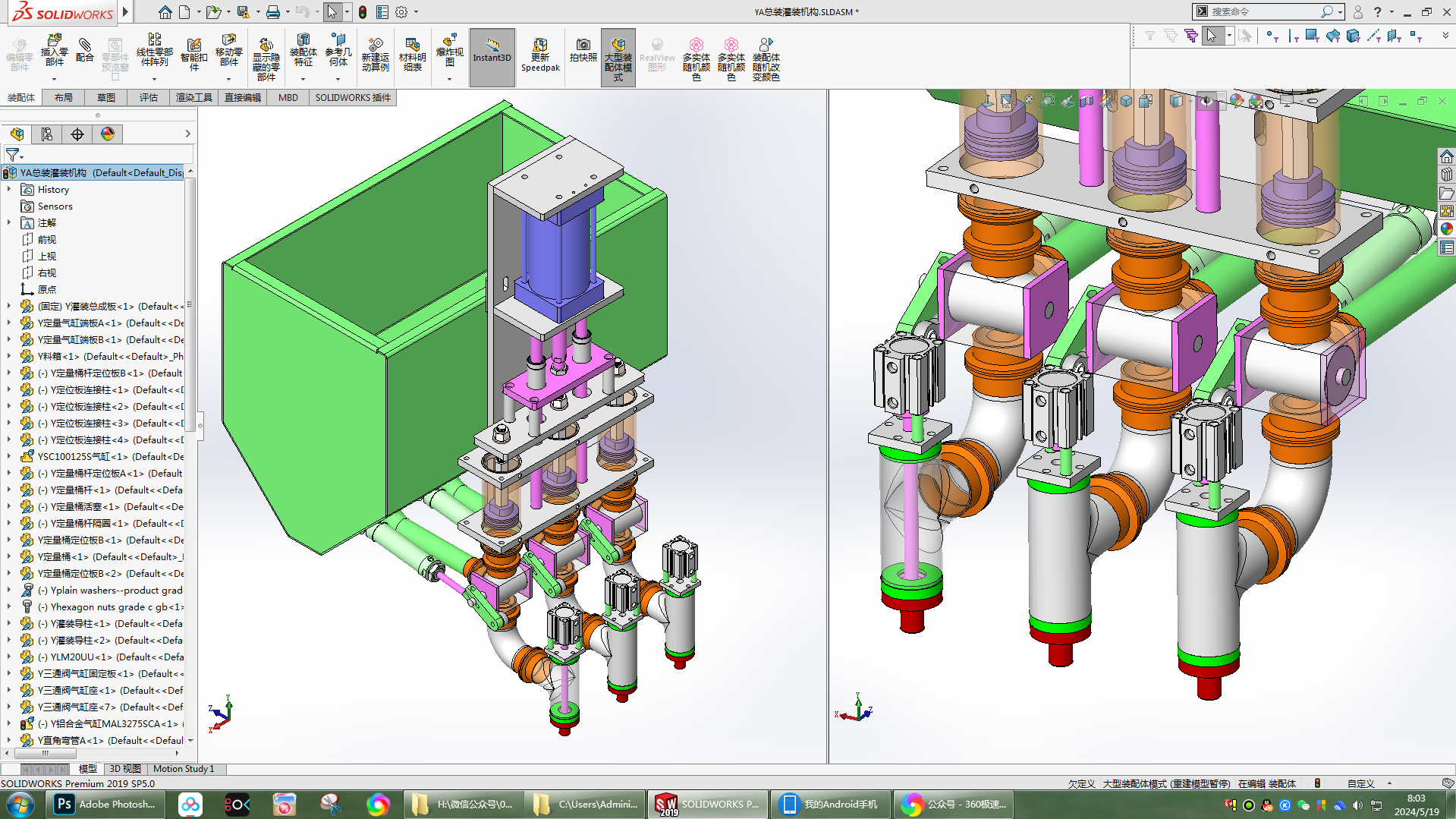Click the Windows Start button
The image size is (1456, 819).
click(20, 805)
